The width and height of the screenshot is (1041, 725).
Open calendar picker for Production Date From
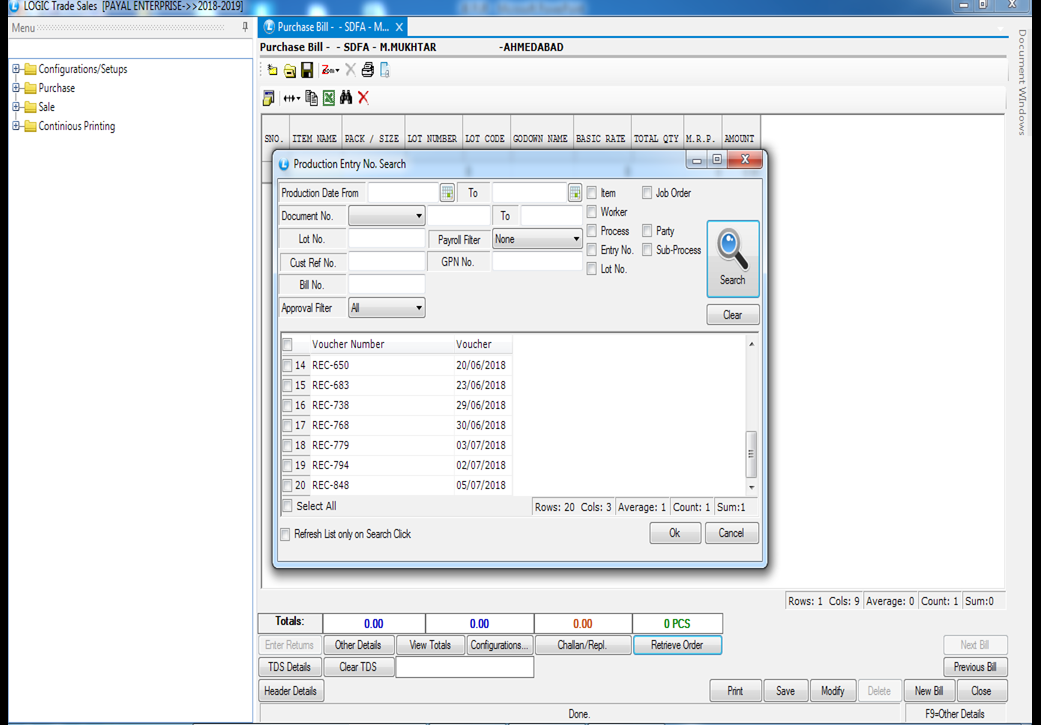click(447, 193)
